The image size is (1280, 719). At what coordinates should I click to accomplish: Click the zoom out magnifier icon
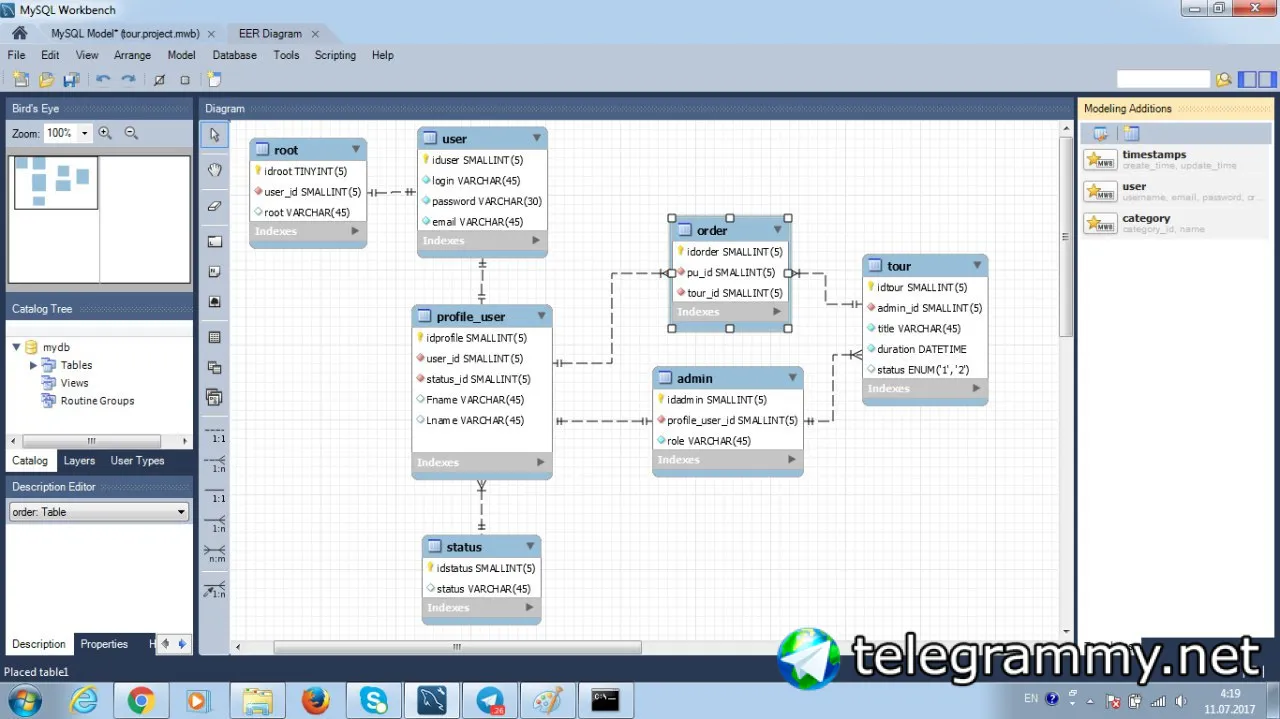pos(131,133)
